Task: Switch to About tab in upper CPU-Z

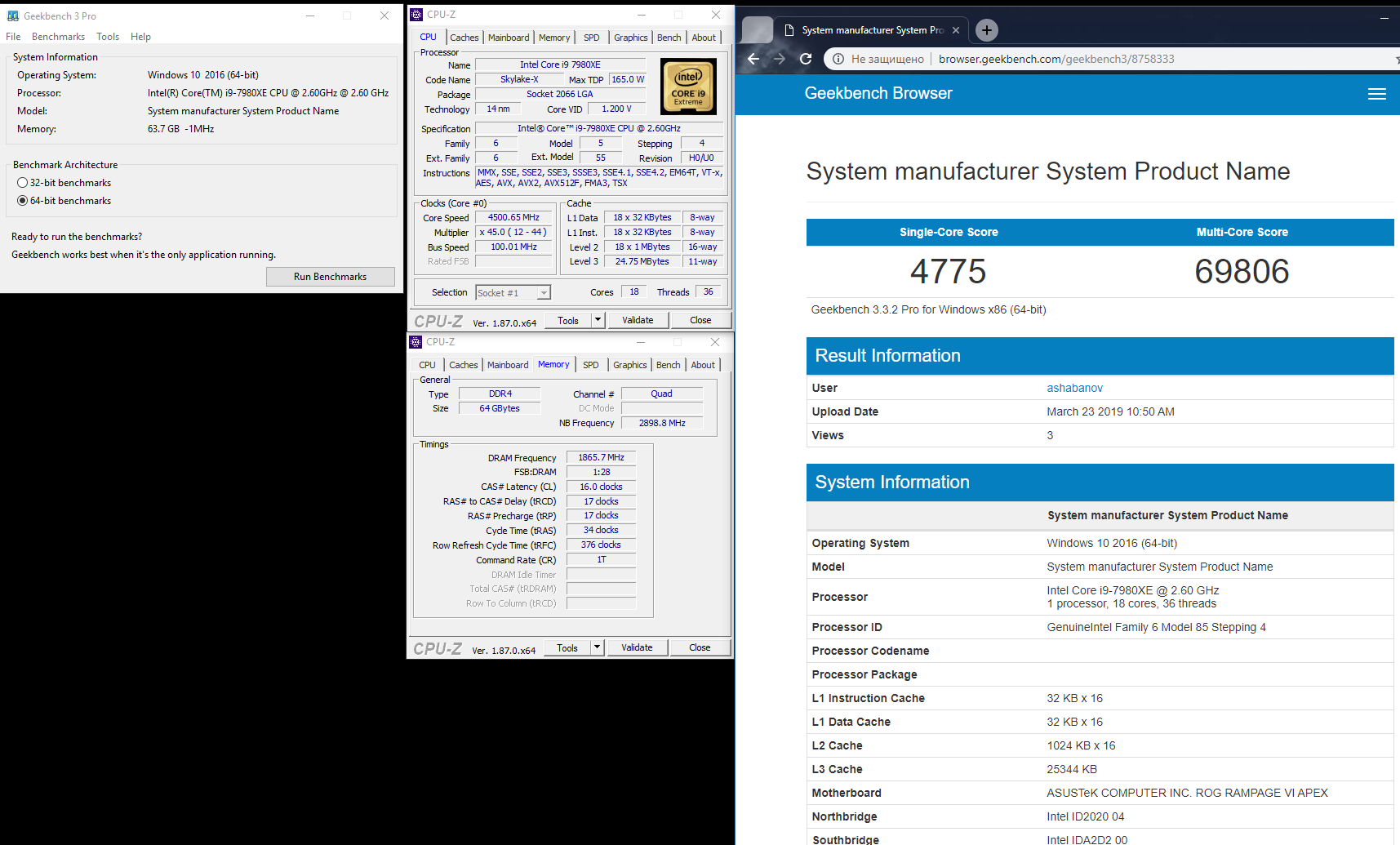Action: pyautogui.click(x=704, y=38)
